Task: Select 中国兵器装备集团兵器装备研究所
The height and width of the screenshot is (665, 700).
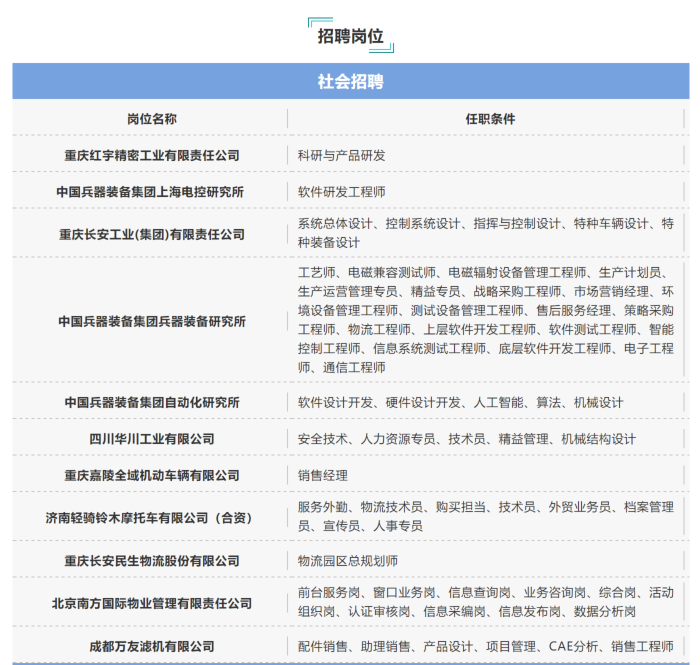Action: click(x=152, y=321)
